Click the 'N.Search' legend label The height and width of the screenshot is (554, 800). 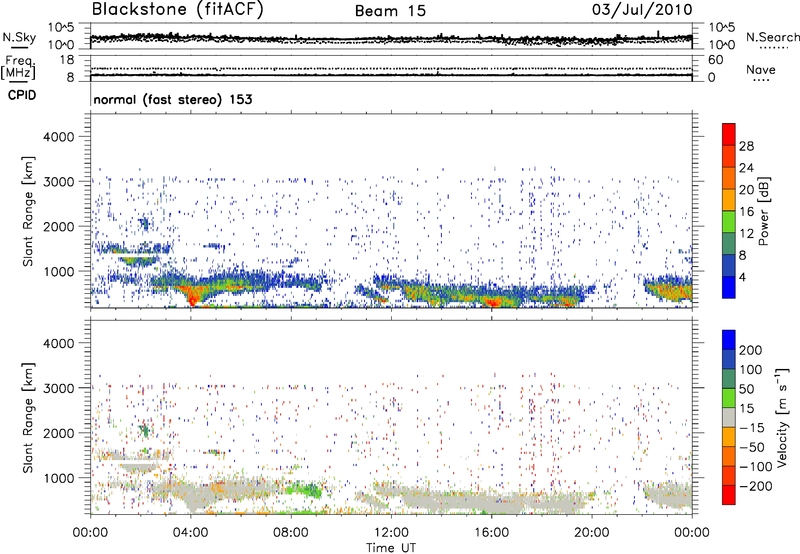coord(772,37)
